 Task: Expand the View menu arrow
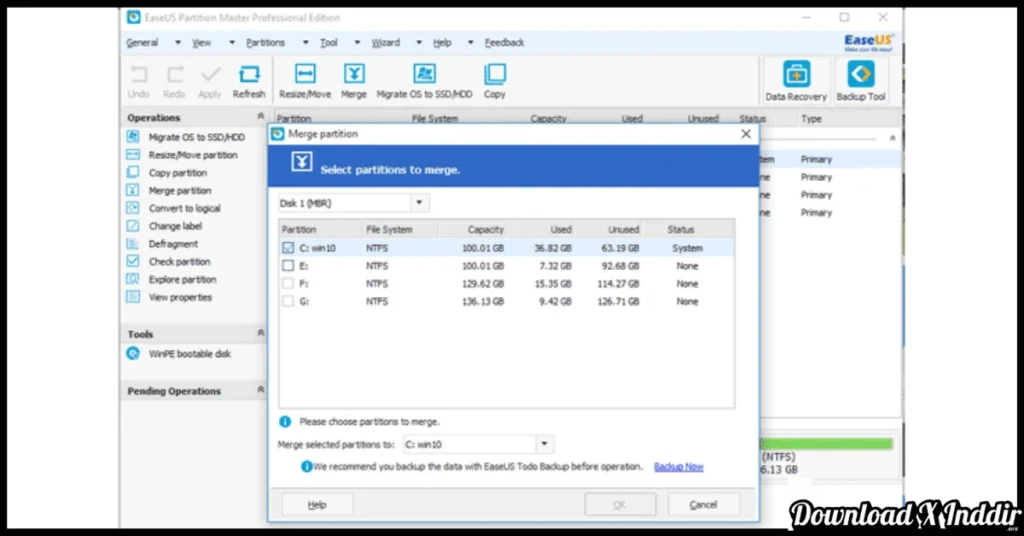click(232, 42)
